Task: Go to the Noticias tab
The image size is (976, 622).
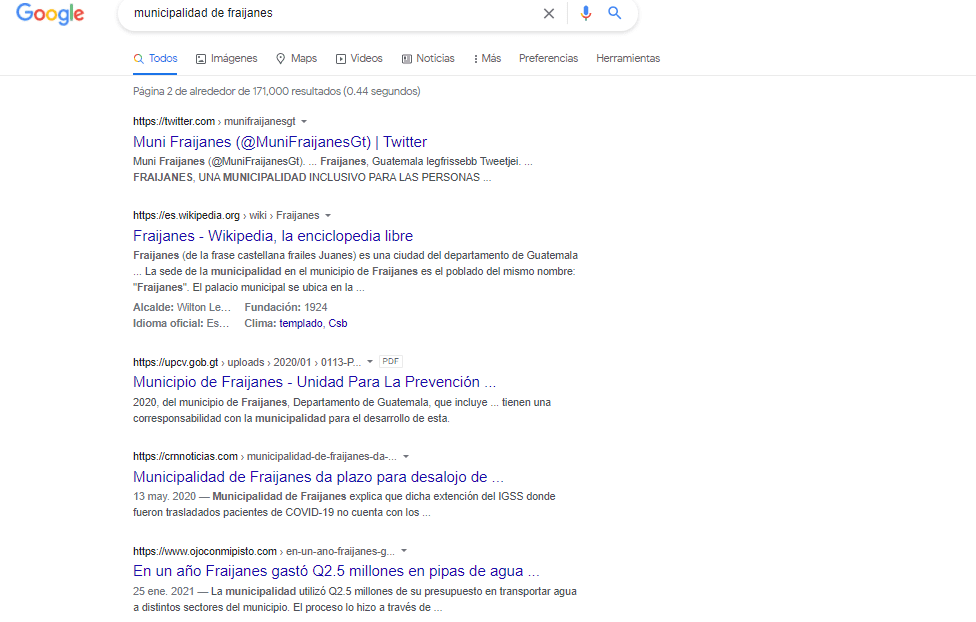Action: 427,58
